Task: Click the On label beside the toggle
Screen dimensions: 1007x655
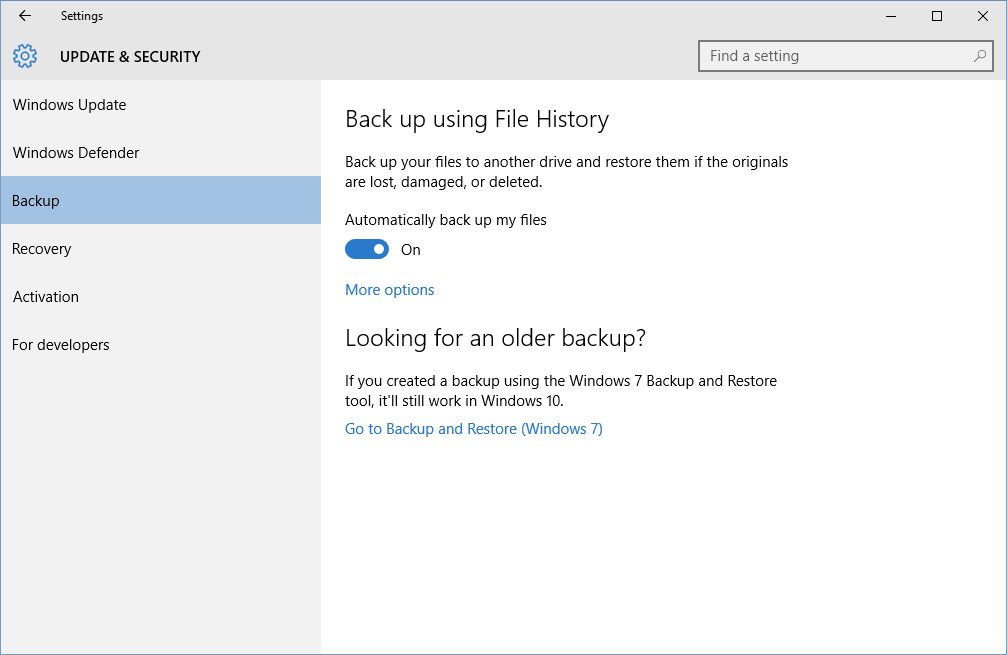Action: click(411, 250)
